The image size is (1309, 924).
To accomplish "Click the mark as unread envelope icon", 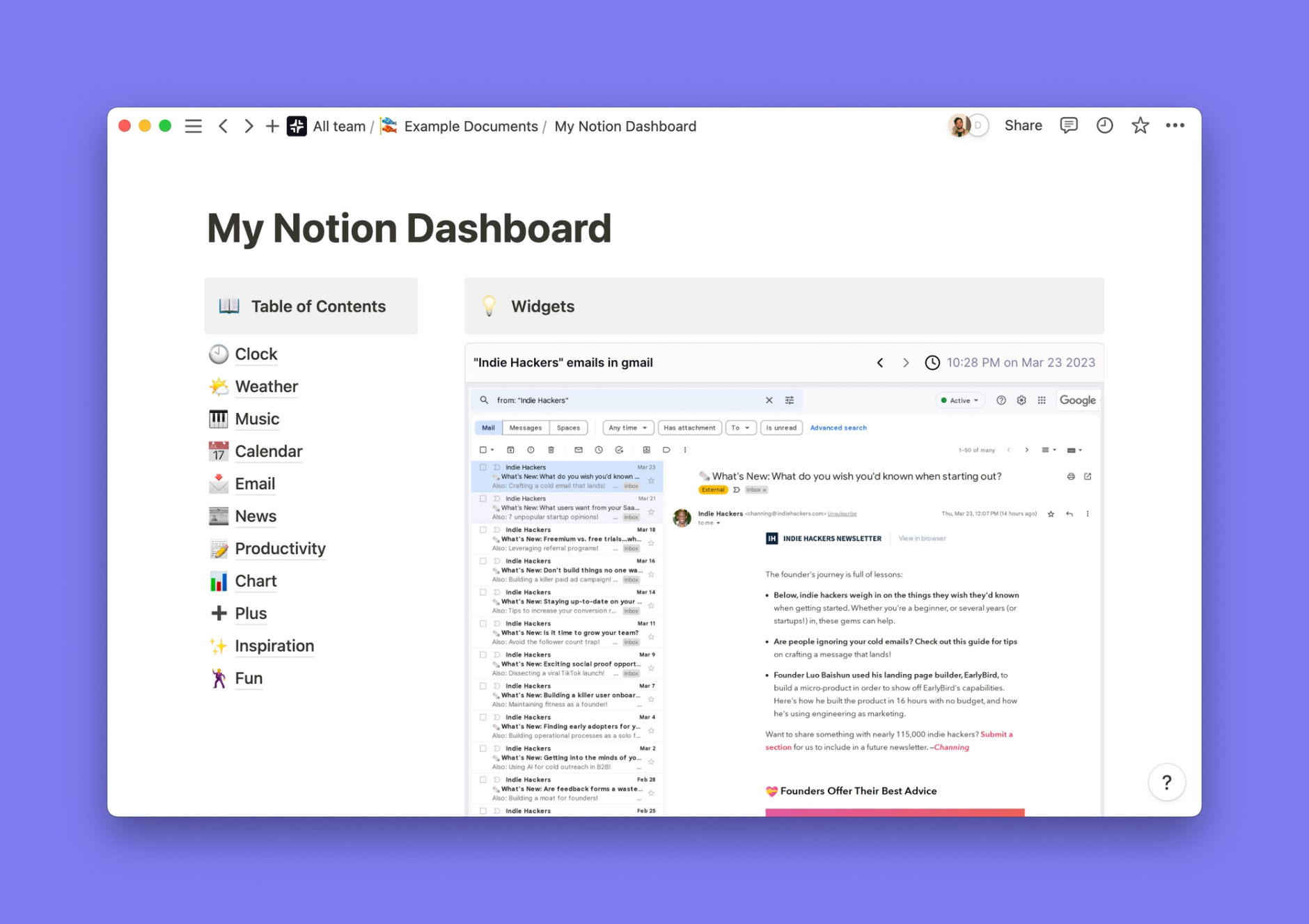I will tap(578, 450).
